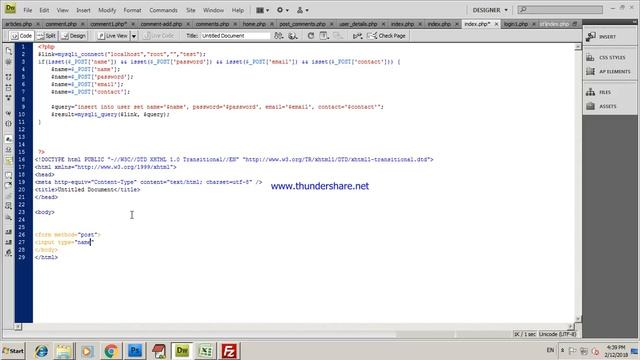The image size is (640, 360).
Task: Open the File menu
Action: point(28,10)
